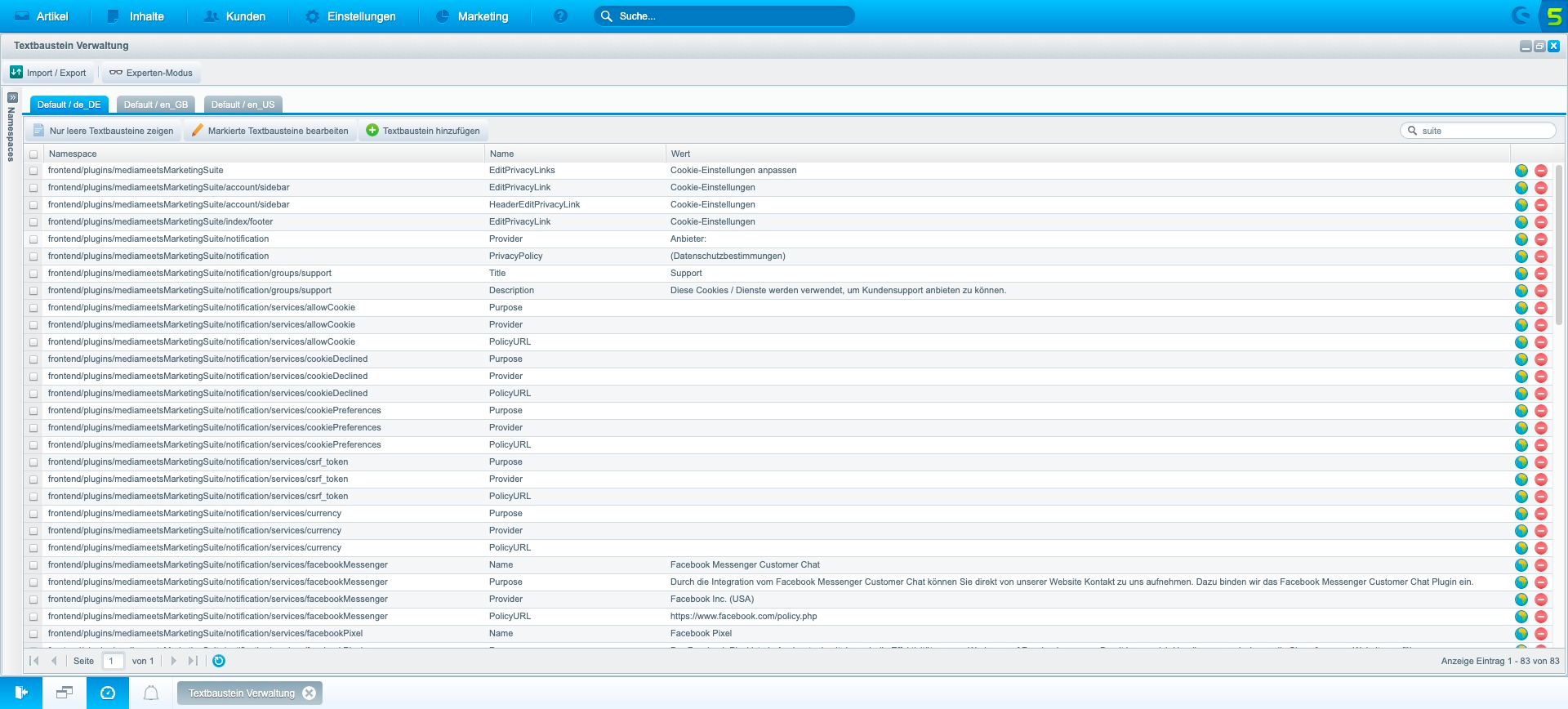Image resolution: width=1568 pixels, height=709 pixels.
Task: Delete the Facebook Messenger Customer Chat row
Action: 1541,565
